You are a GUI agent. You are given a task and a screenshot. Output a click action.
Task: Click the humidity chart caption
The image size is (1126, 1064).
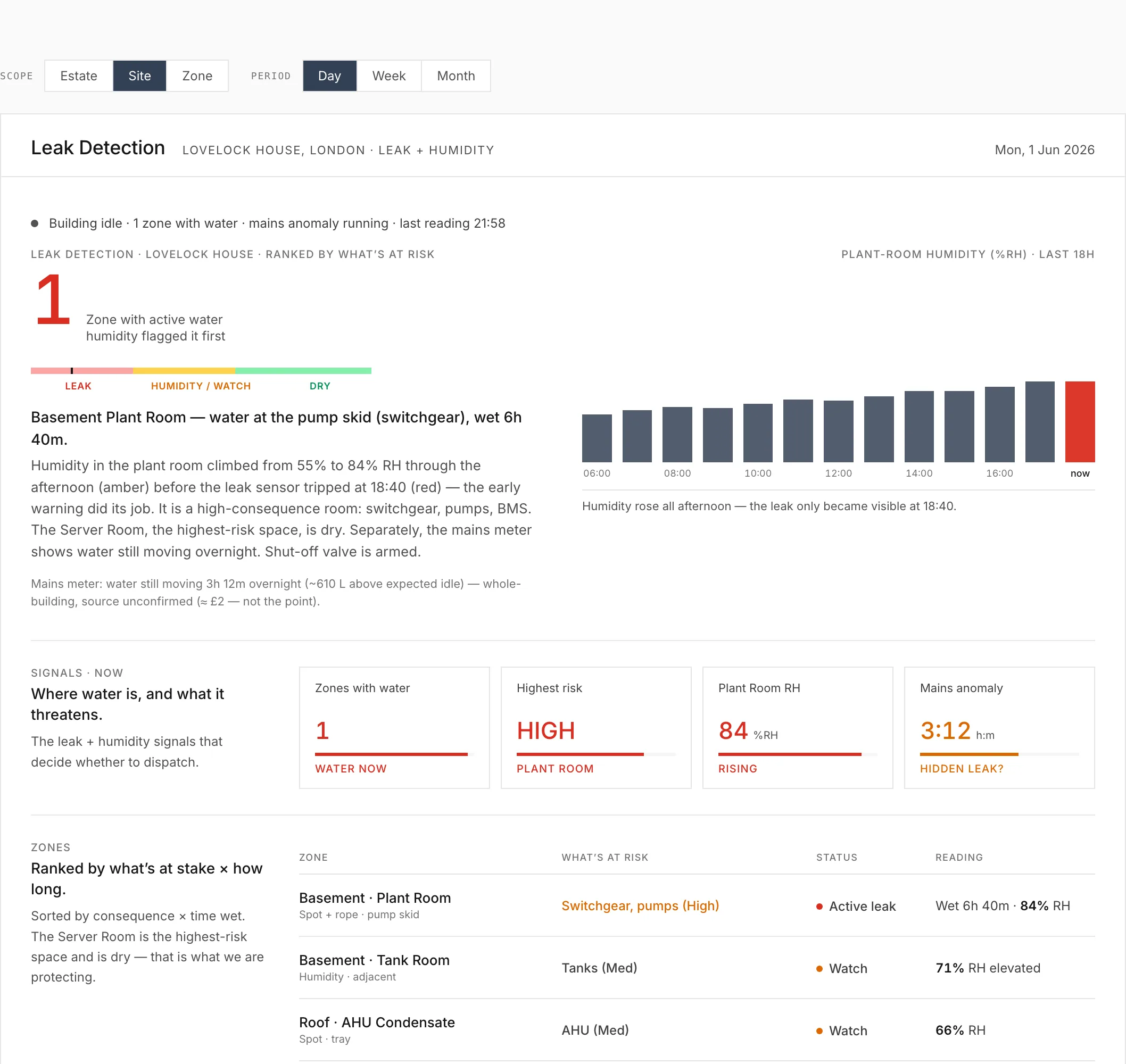768,506
